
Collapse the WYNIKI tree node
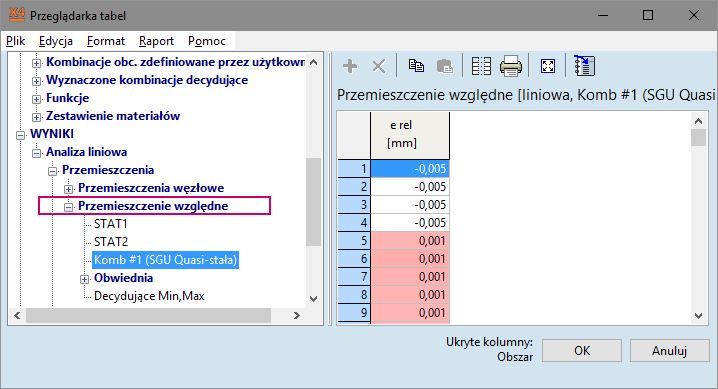[x=20, y=135]
